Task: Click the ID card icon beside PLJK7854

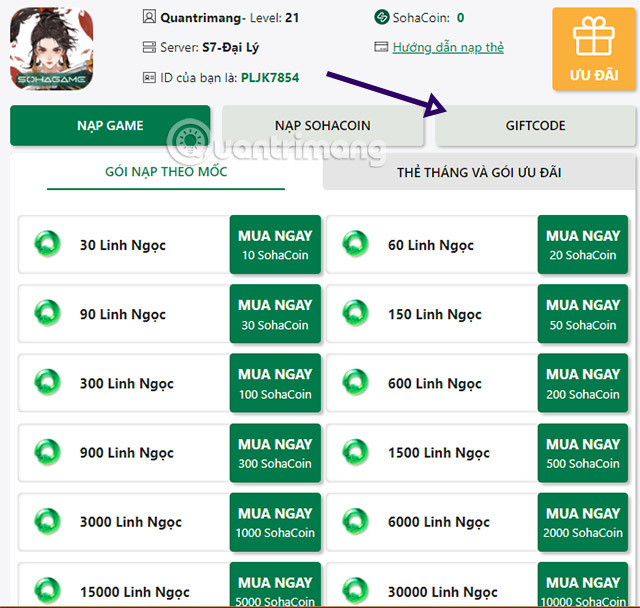Action: 149,77
